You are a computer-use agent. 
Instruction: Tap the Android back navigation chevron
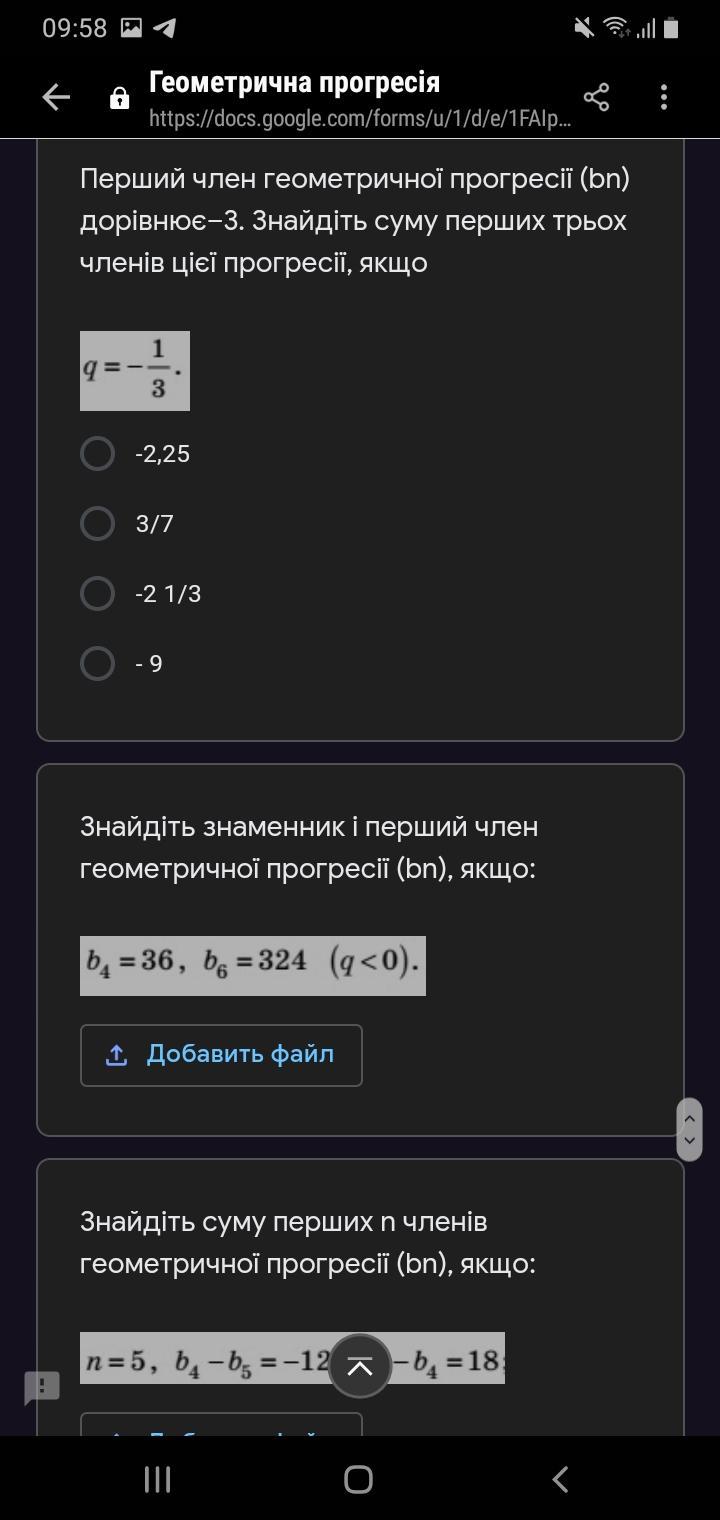[561, 1479]
